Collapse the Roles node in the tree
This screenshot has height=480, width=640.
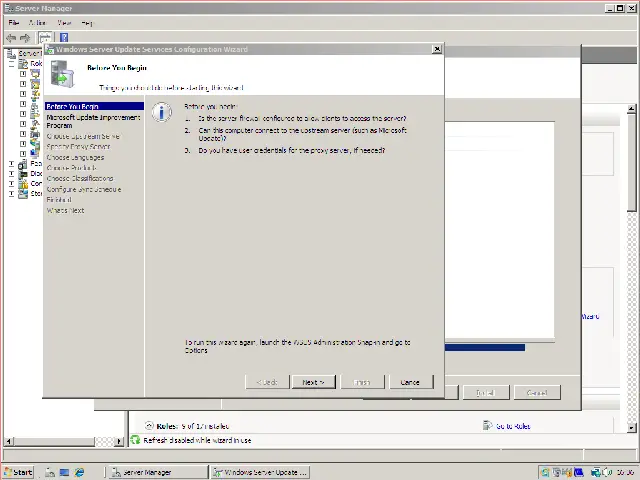click(x=12, y=64)
